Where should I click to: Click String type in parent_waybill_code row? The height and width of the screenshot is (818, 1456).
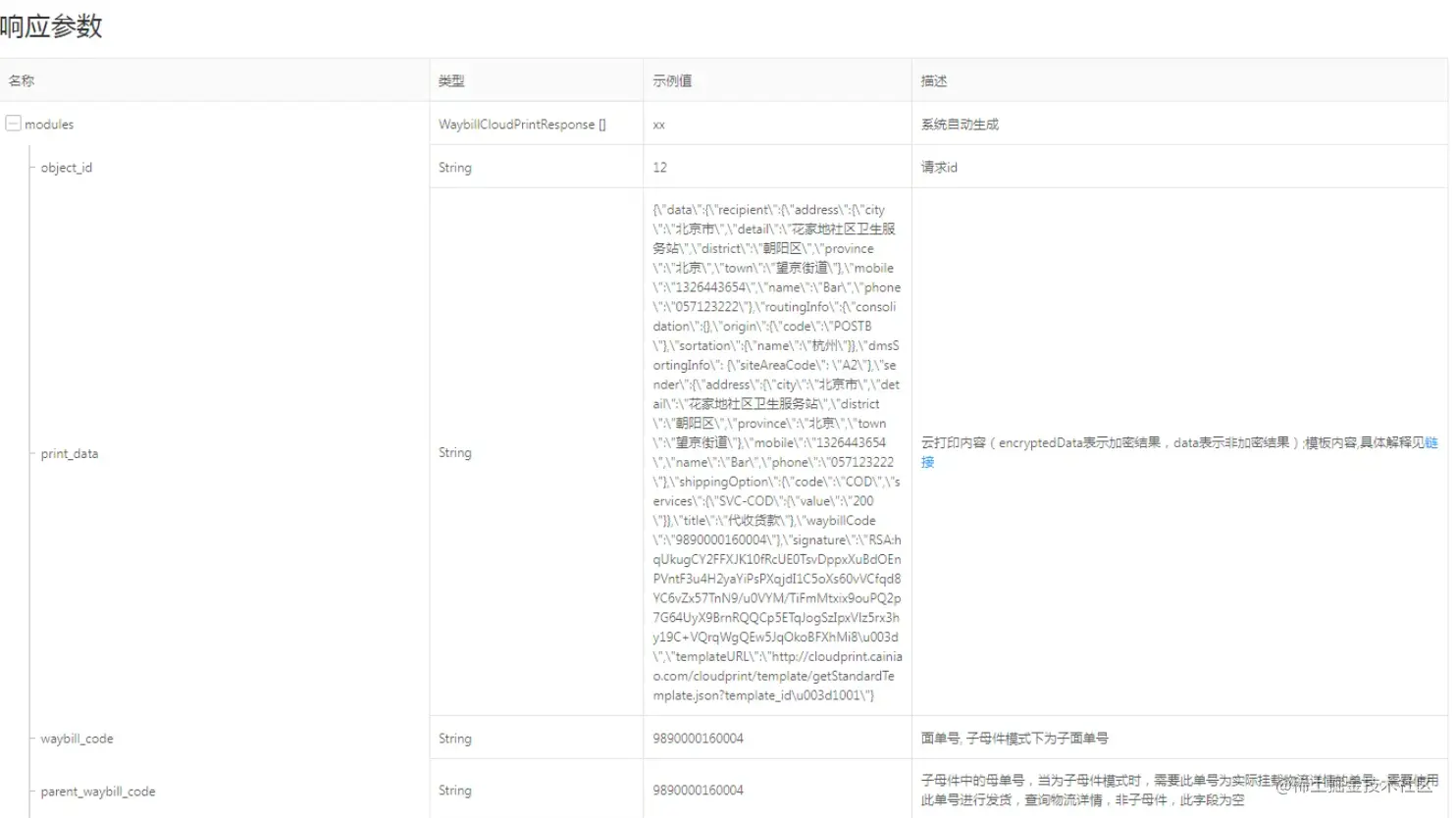coord(455,790)
